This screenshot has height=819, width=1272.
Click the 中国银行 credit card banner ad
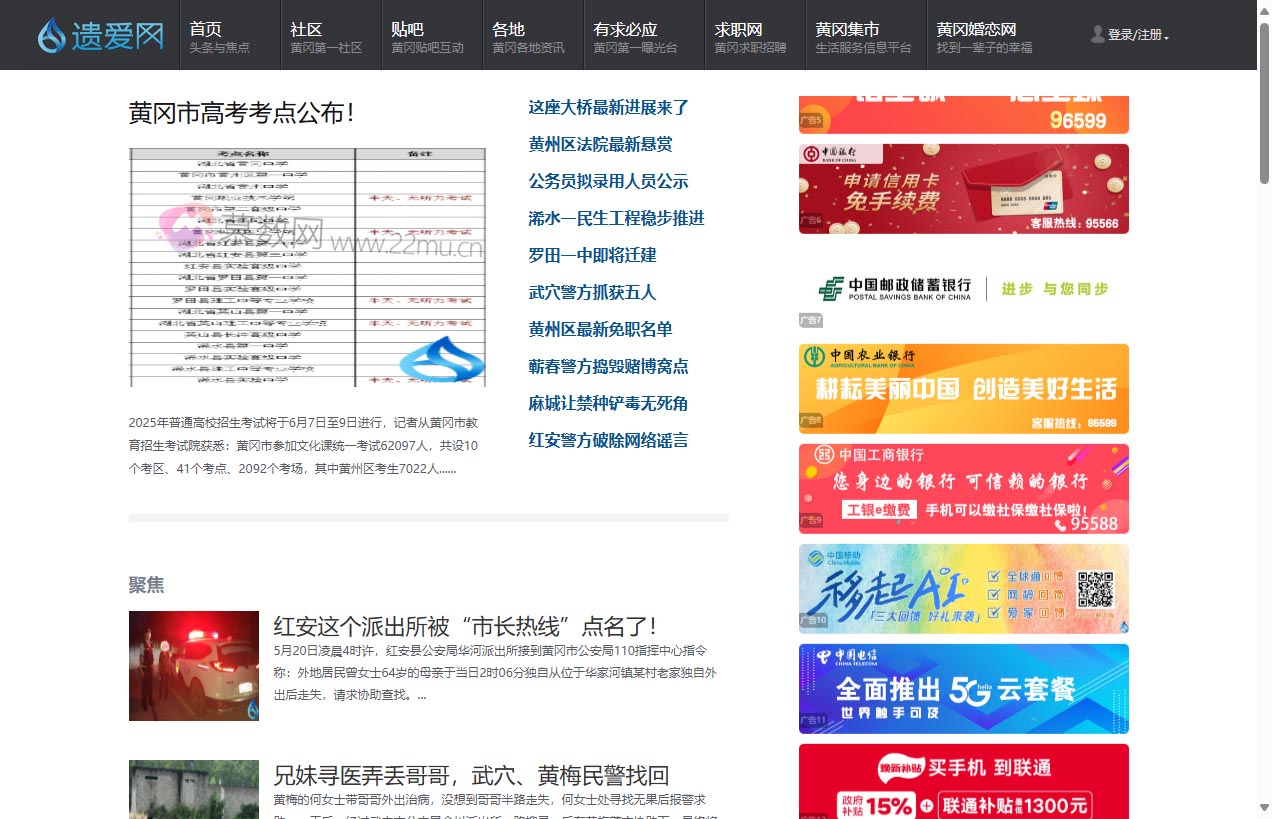(x=963, y=189)
